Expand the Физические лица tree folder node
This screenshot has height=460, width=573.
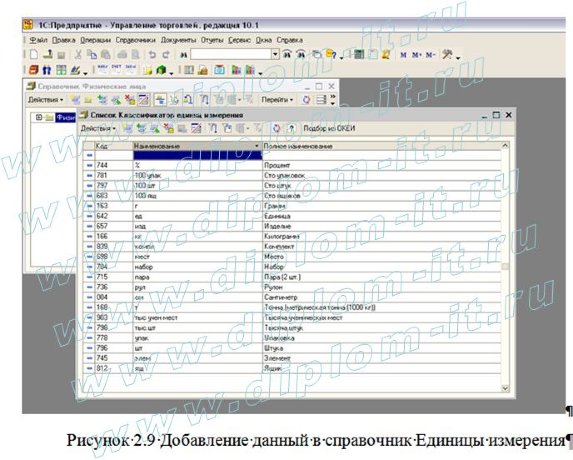tap(39, 117)
